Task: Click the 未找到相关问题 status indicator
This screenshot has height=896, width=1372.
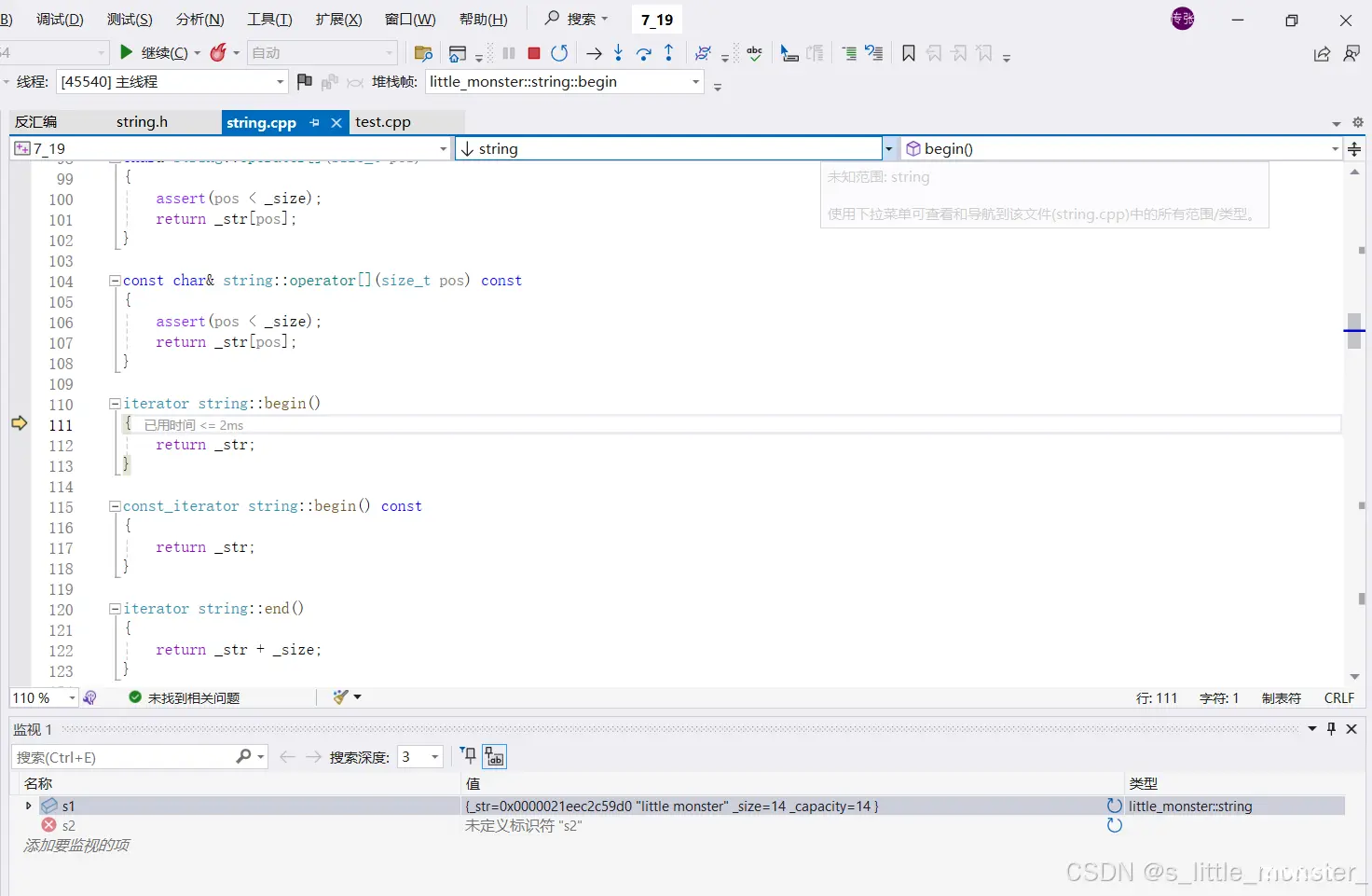Action: coord(185,697)
